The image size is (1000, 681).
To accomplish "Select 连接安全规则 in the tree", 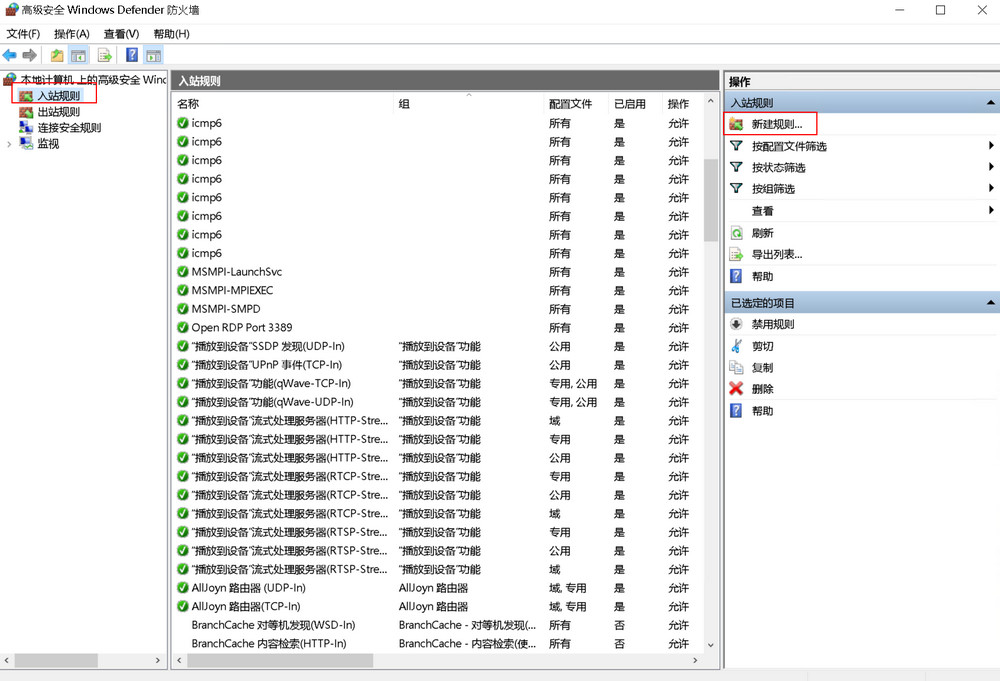I will (69, 128).
